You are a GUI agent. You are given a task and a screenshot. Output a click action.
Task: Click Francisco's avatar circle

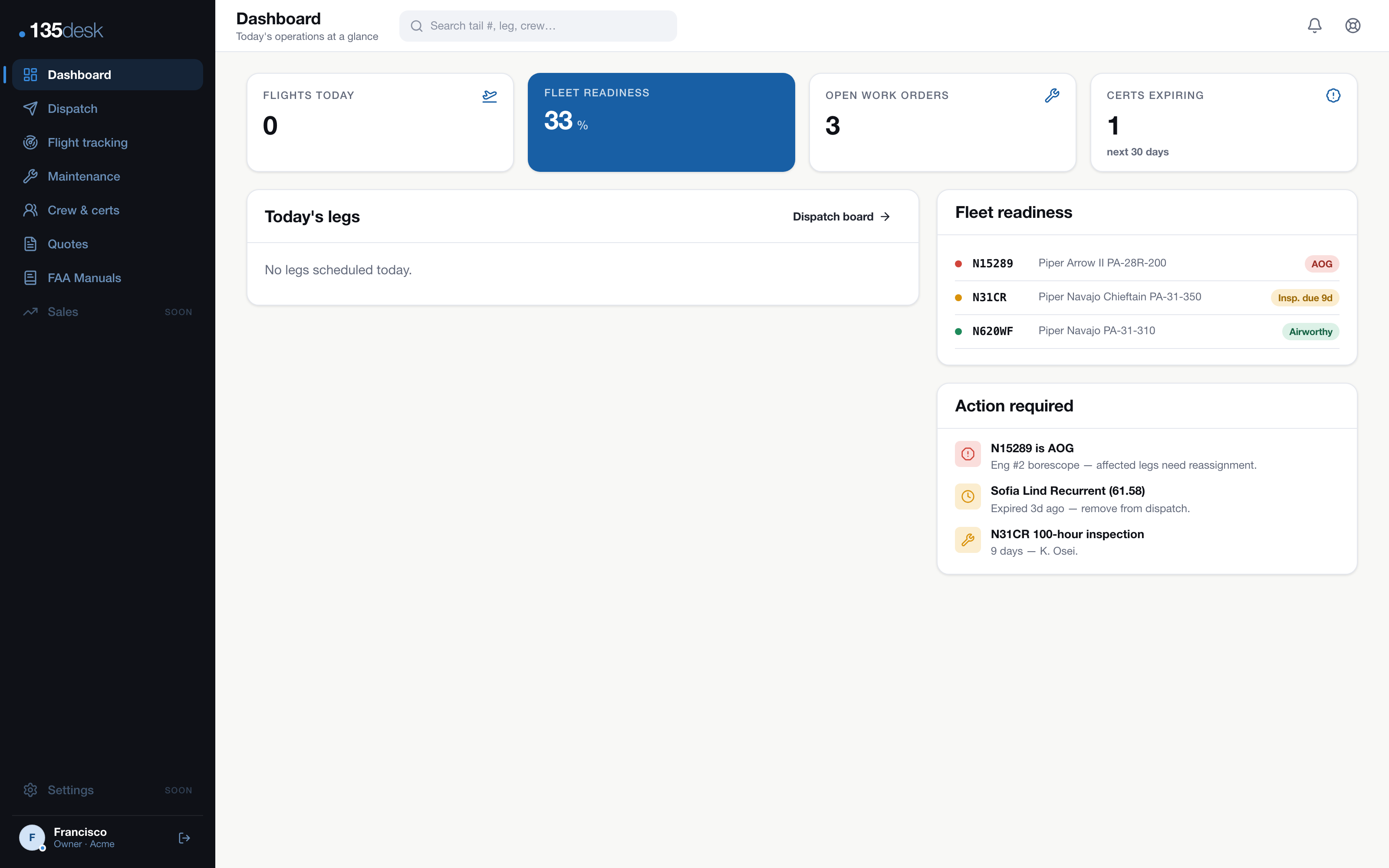tap(32, 838)
